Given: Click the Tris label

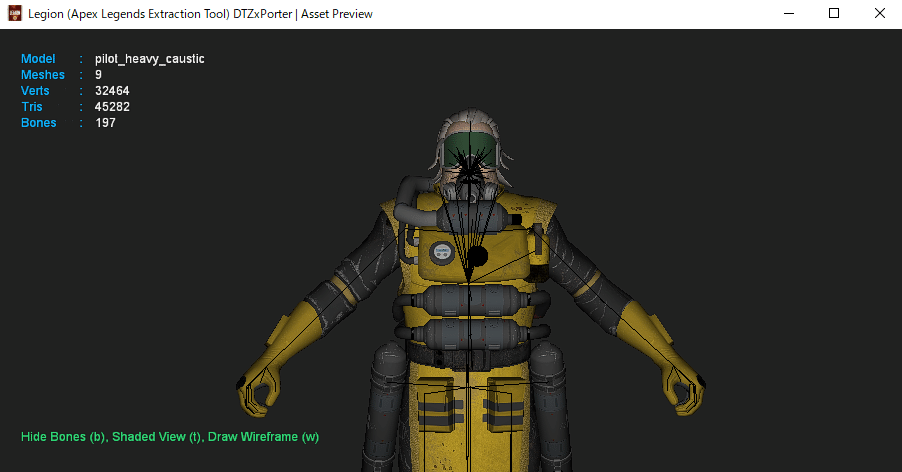Looking at the screenshot, I should (x=32, y=107).
